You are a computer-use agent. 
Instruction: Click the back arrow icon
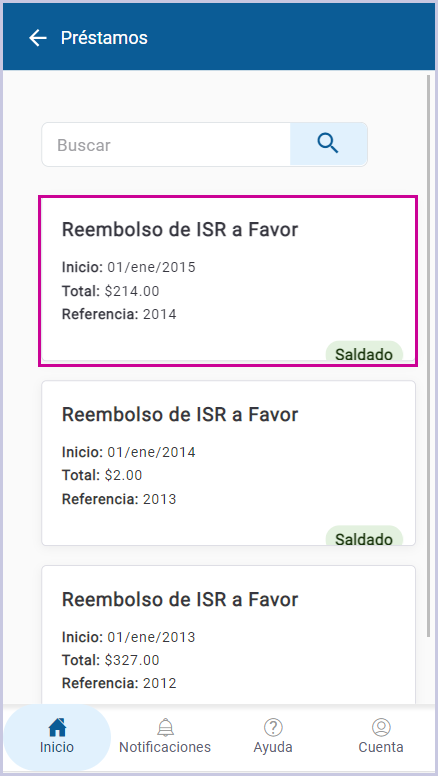pos(38,38)
